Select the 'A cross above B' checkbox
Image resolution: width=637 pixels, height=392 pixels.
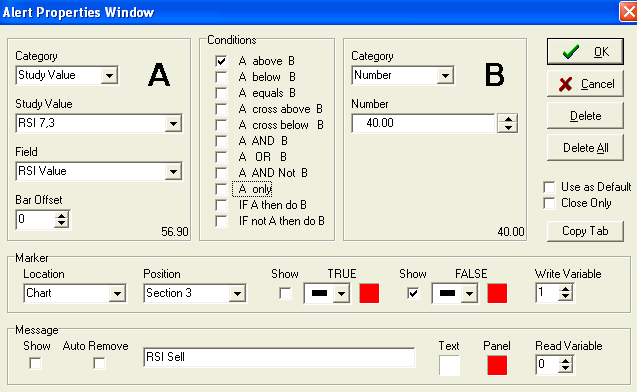click(x=221, y=109)
